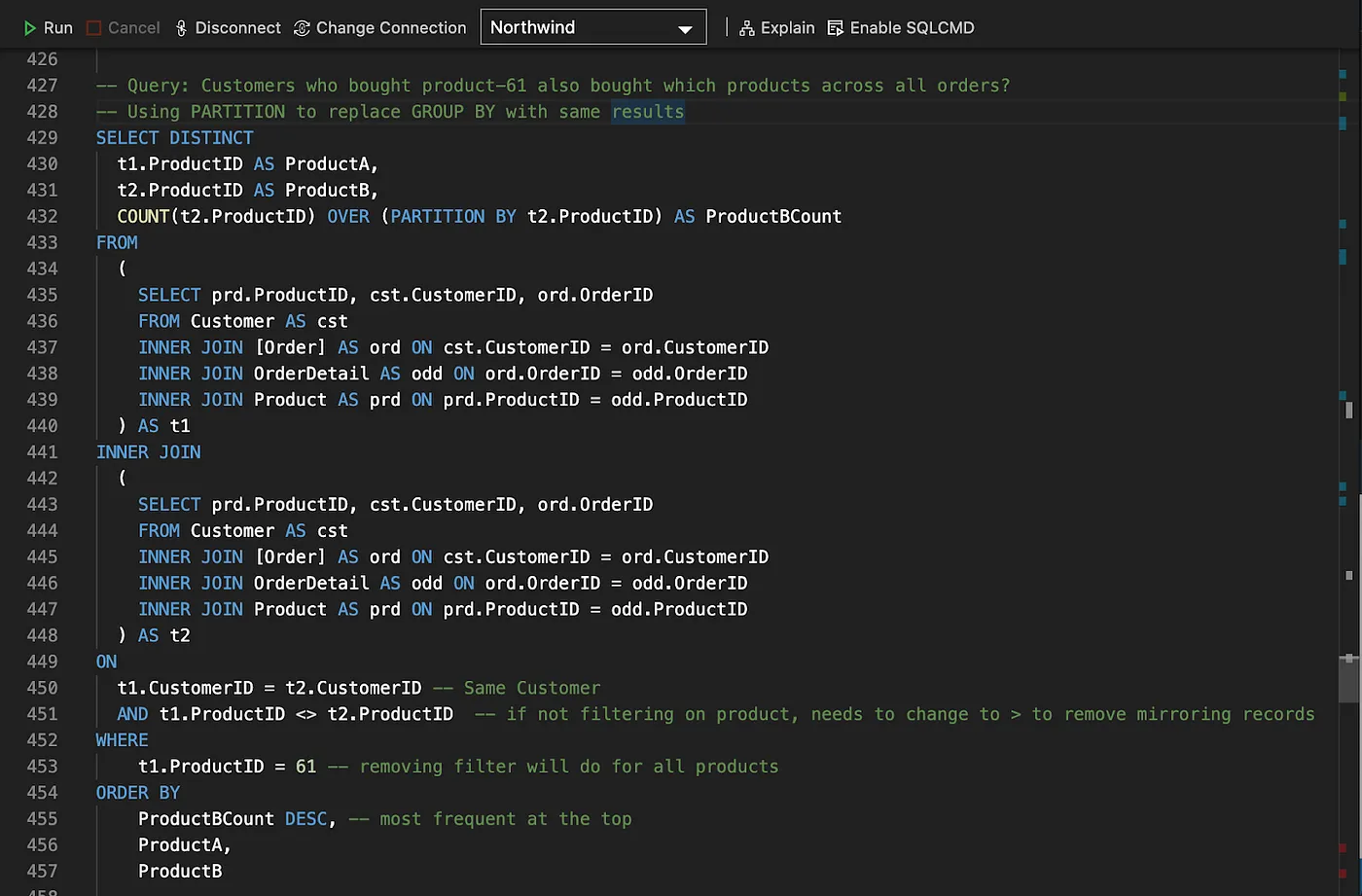Click the number 61 in WHERE filter
The height and width of the screenshot is (896, 1362).
pyautogui.click(x=306, y=767)
